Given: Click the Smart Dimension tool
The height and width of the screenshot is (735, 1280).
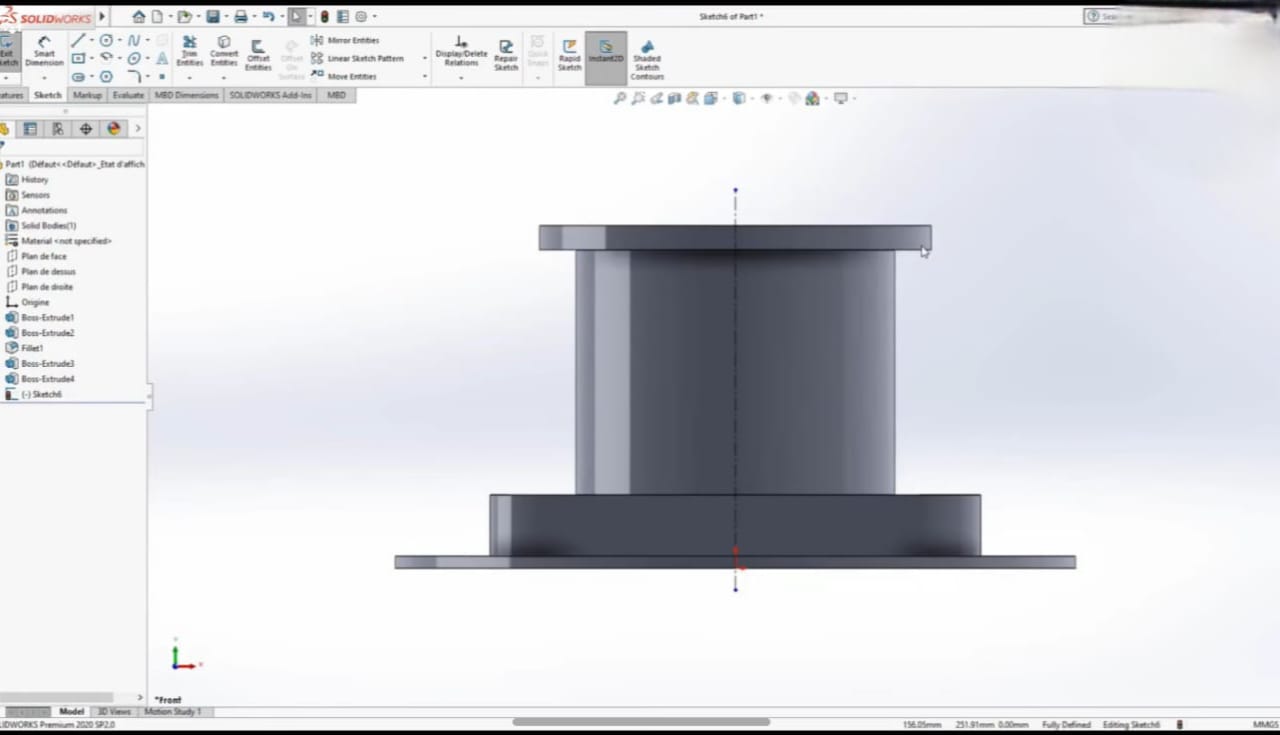Looking at the screenshot, I should 44,50.
